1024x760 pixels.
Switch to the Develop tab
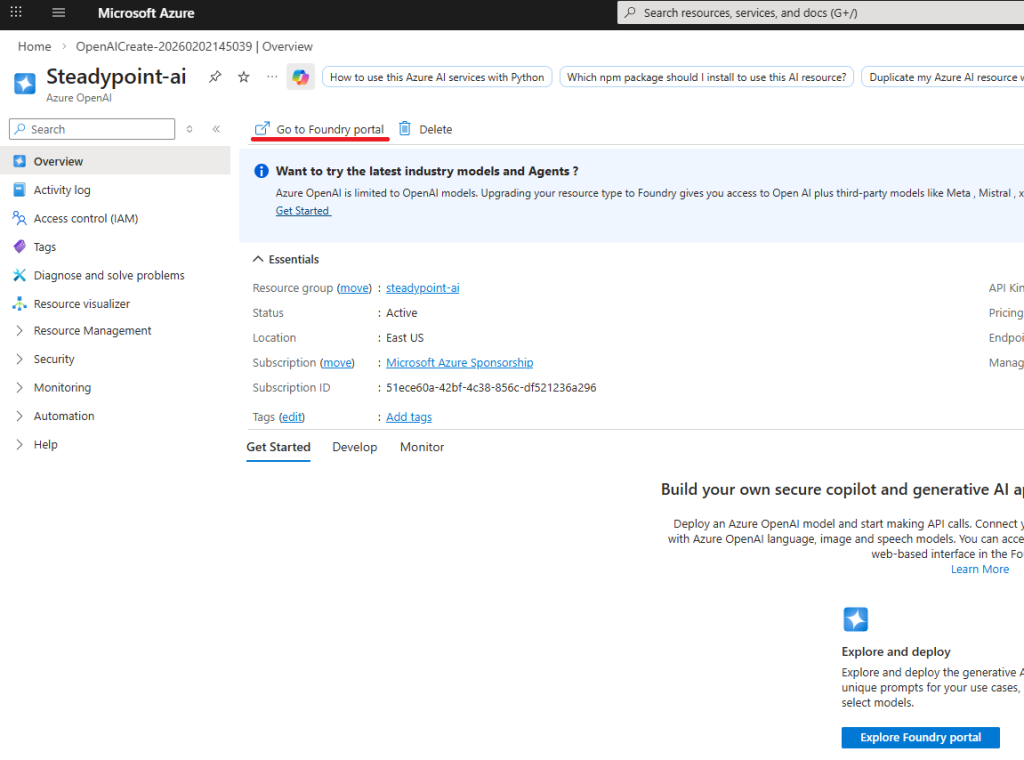pos(354,447)
